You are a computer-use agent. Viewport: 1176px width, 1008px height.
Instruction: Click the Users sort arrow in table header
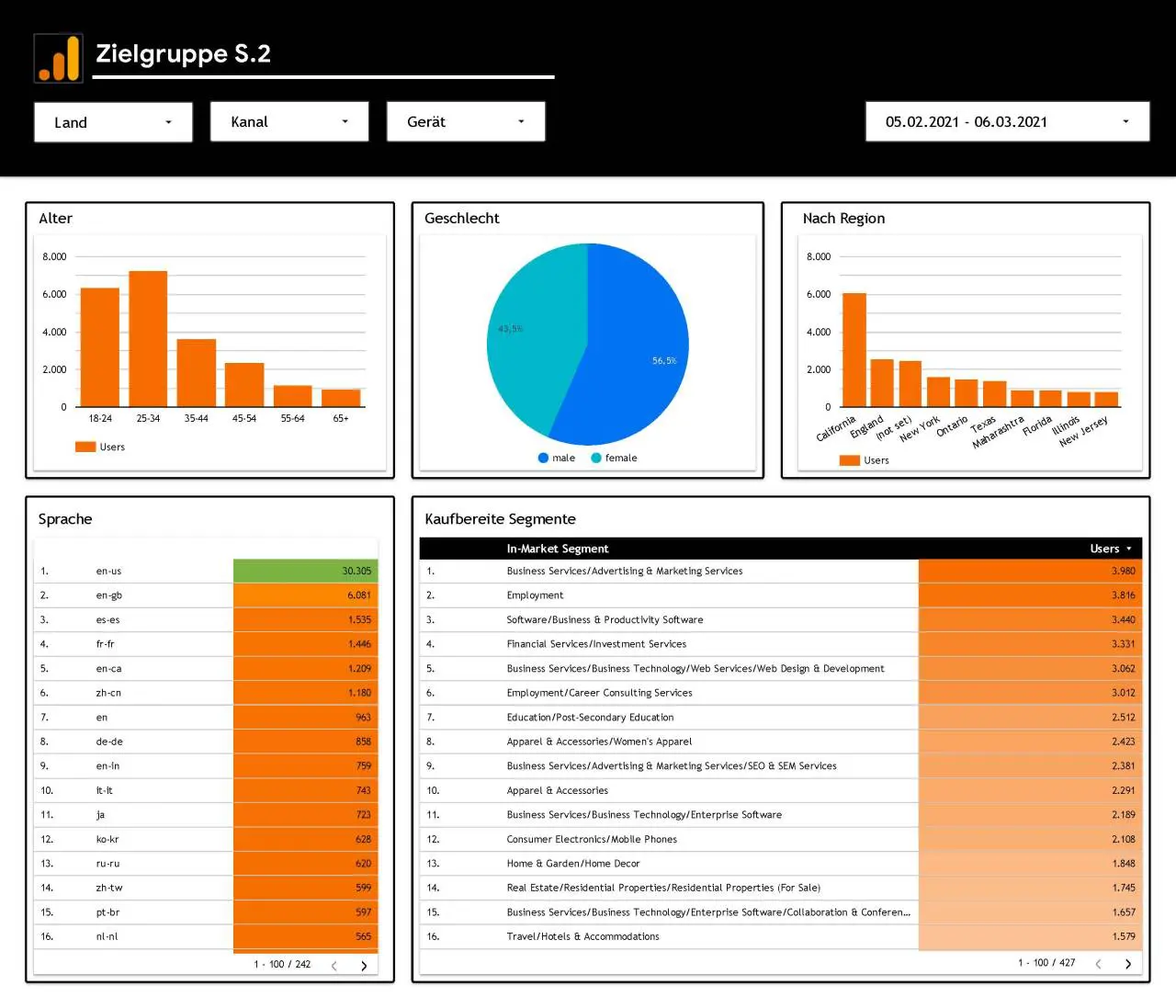pyautogui.click(x=1129, y=549)
